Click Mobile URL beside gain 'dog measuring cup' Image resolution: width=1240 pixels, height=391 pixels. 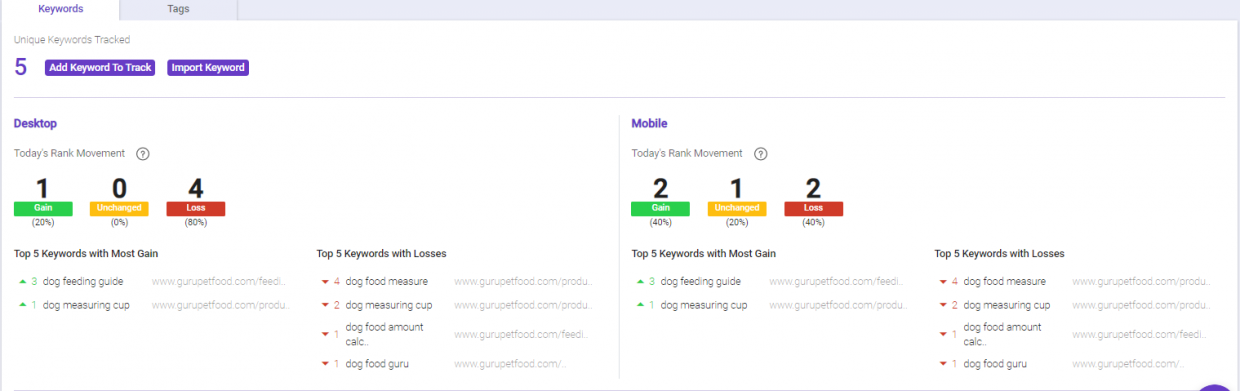point(838,305)
